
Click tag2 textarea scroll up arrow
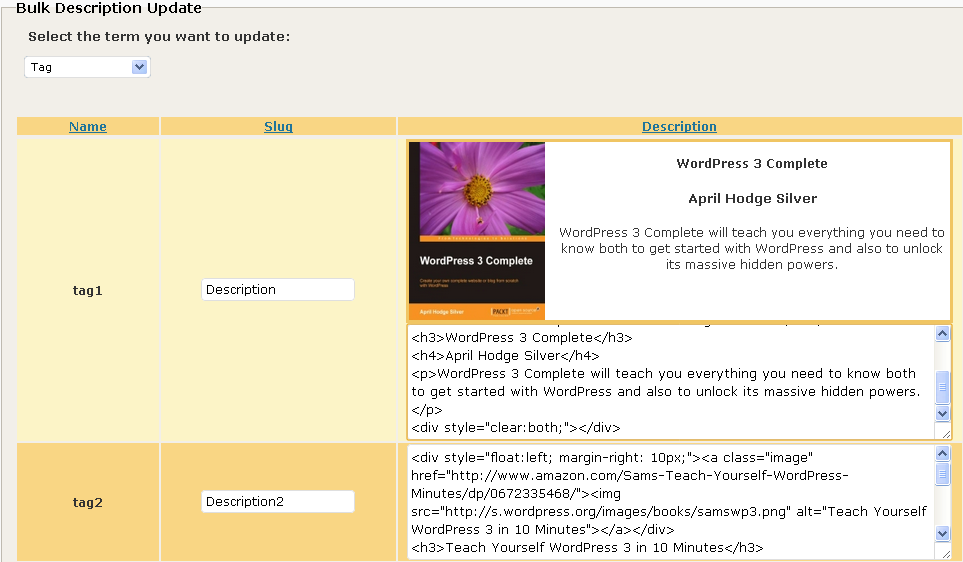(943, 454)
